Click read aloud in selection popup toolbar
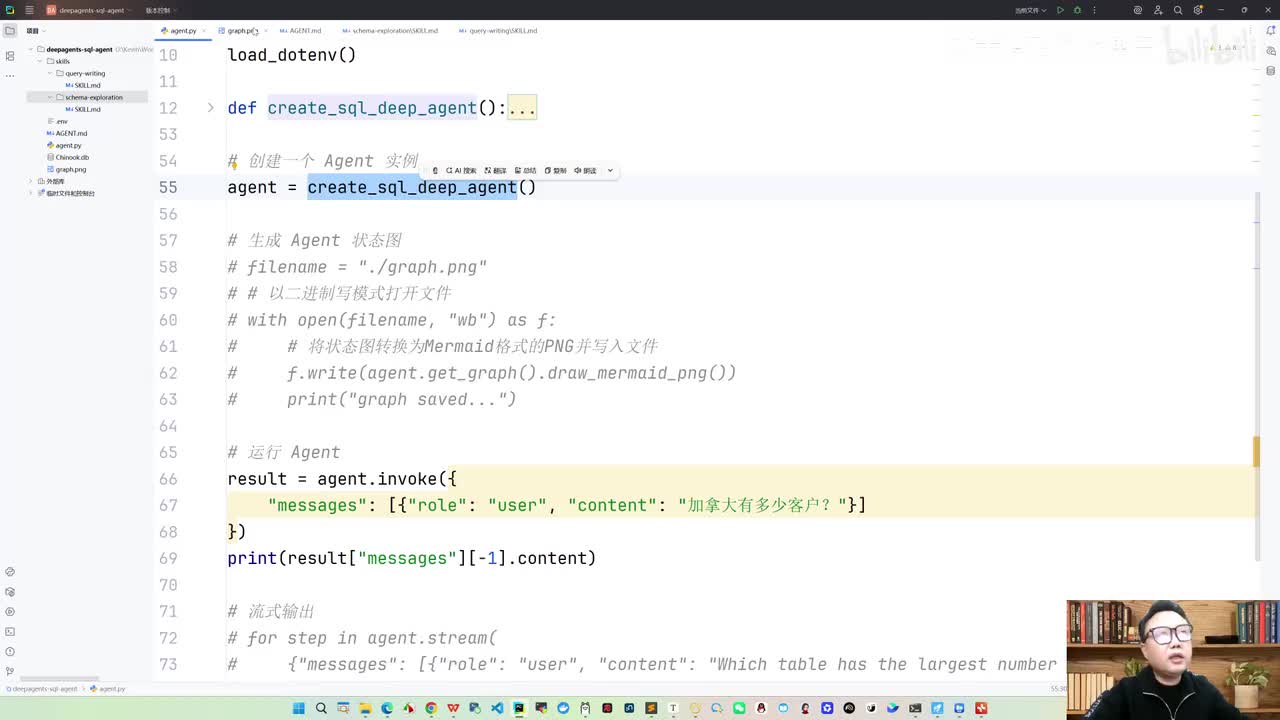This screenshot has width=1280, height=720. [x=585, y=171]
